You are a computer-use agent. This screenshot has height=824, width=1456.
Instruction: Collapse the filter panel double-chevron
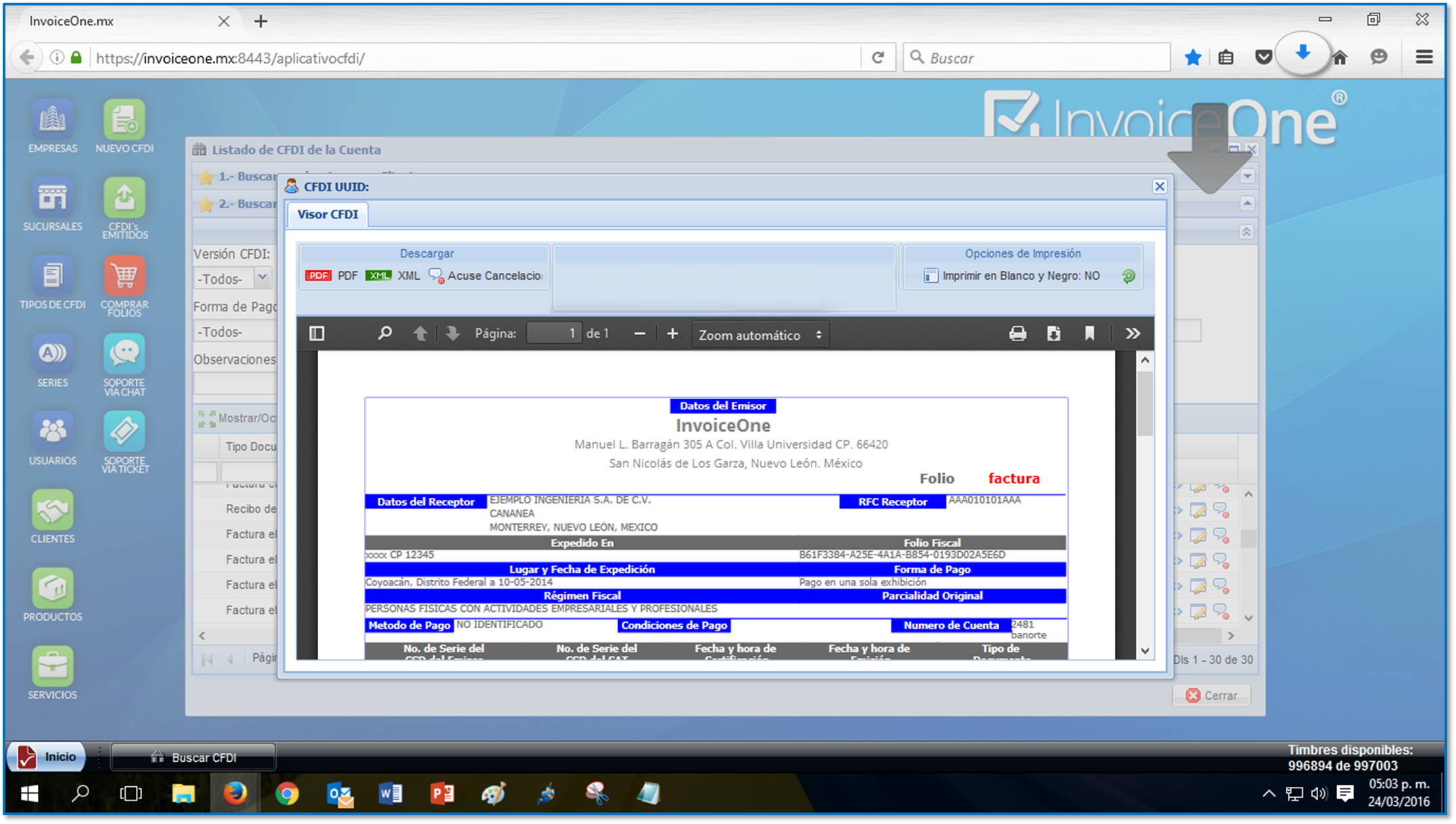coord(1247,232)
